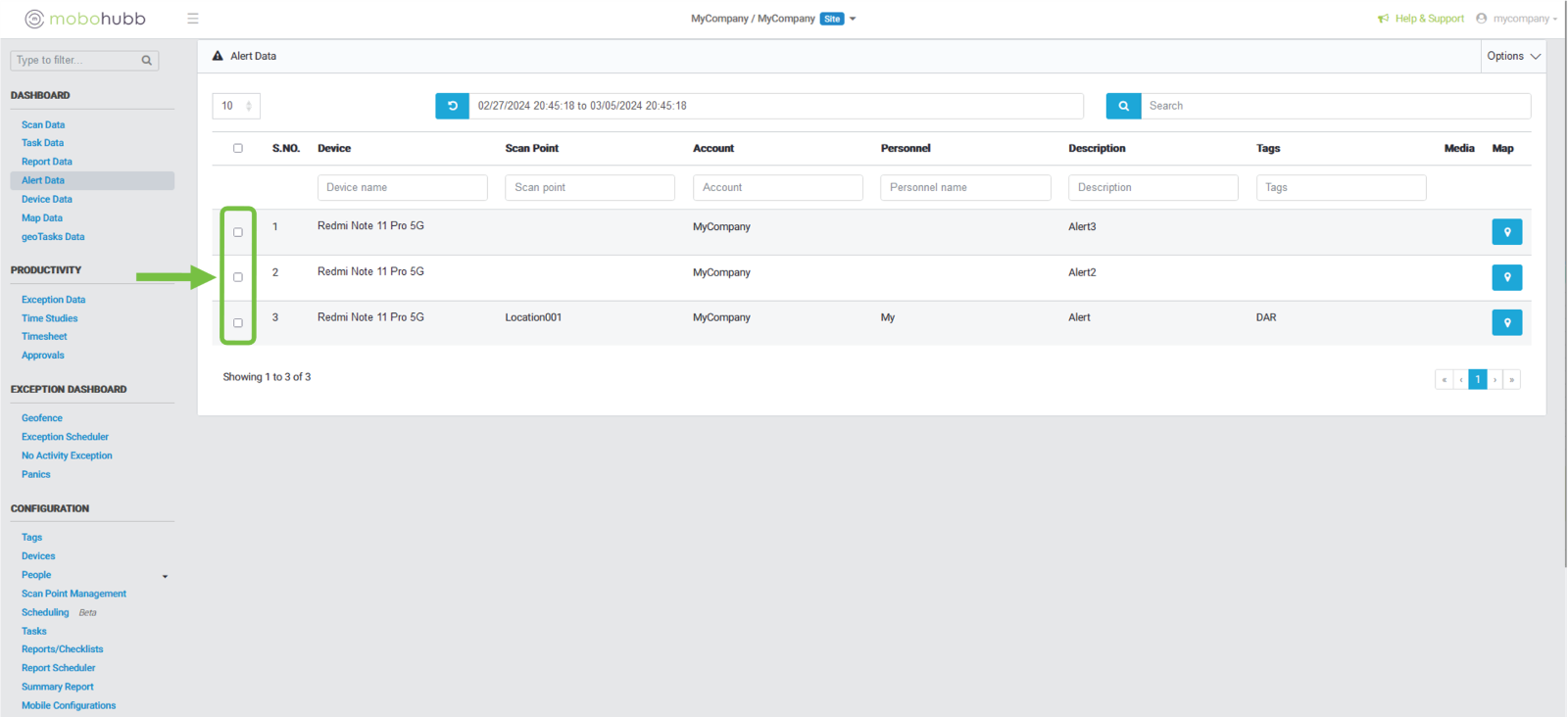The height and width of the screenshot is (717, 1568).
Task: Click the sidebar filter magnifier icon
Action: click(147, 61)
